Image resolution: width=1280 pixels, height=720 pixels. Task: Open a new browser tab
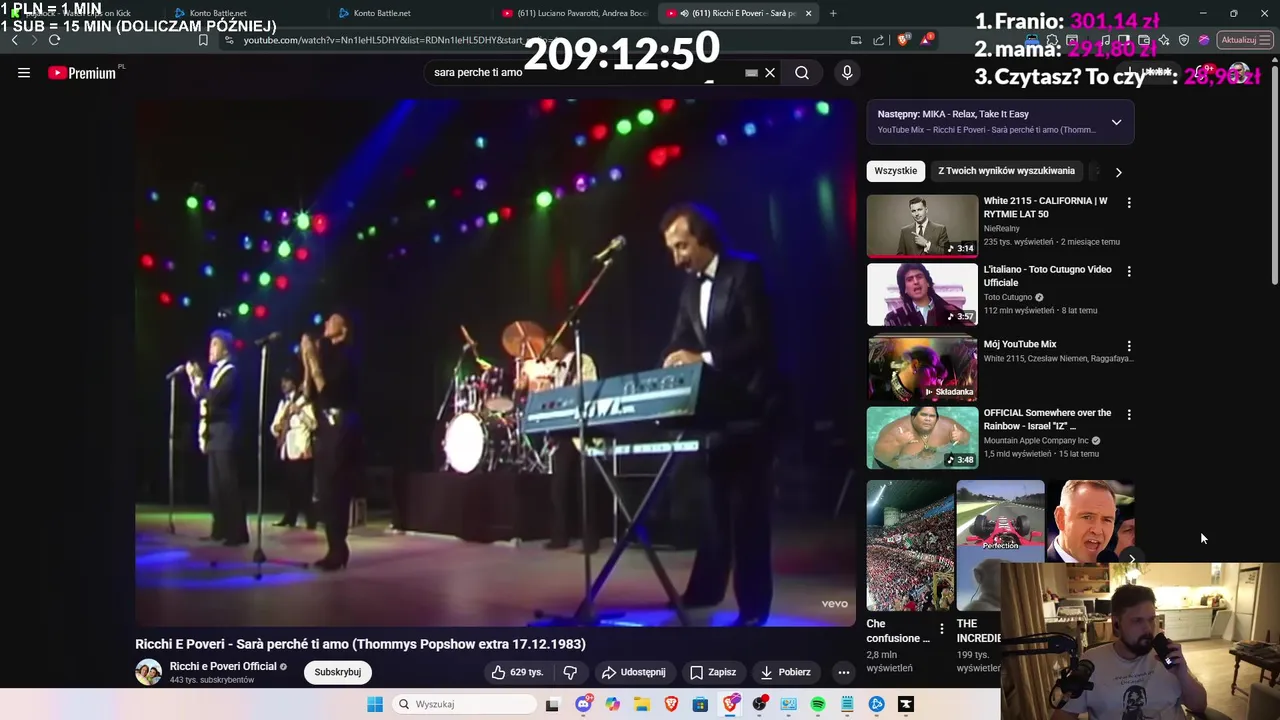pos(833,13)
